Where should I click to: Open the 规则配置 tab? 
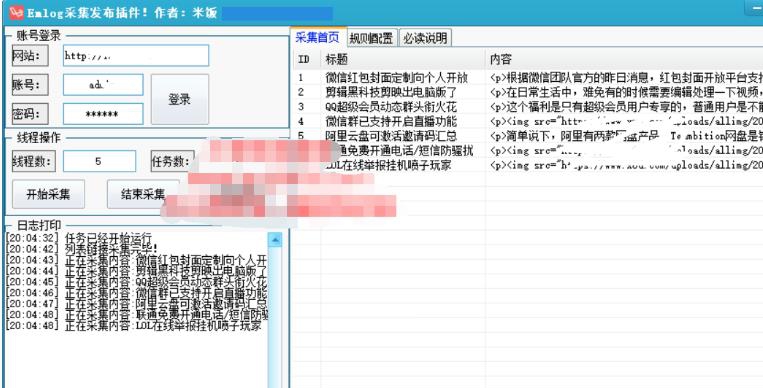point(371,38)
